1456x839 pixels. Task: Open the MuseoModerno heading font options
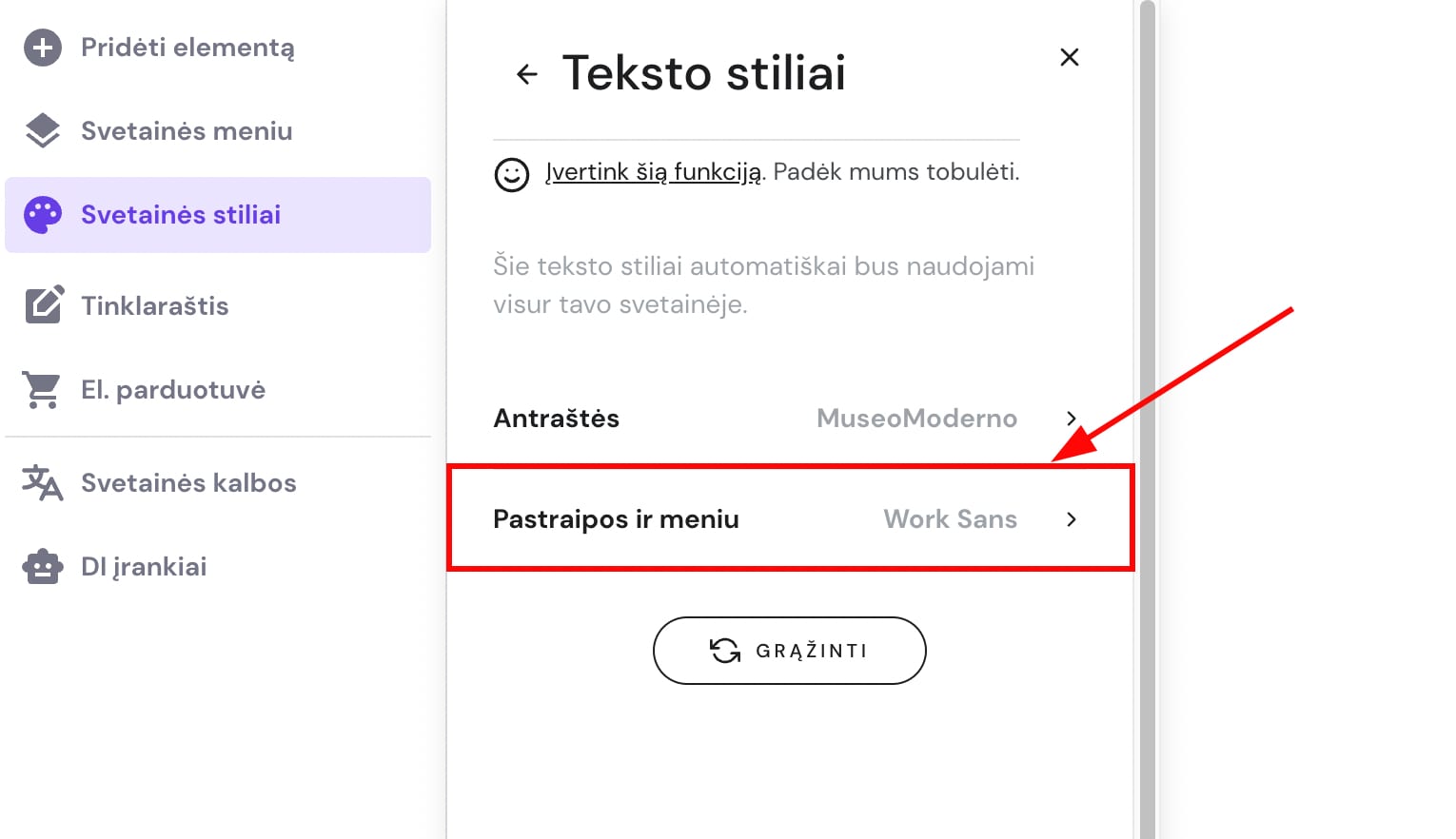(916, 419)
